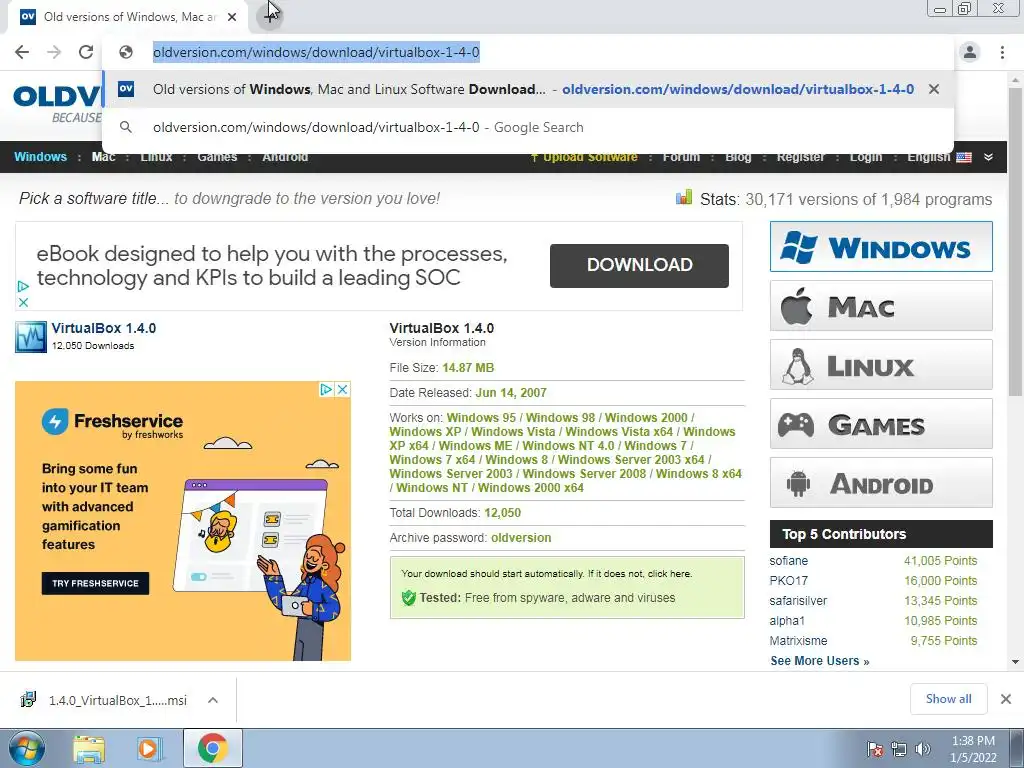
Task: Open contributor PKO17's profile
Action: pyautogui.click(x=788, y=581)
